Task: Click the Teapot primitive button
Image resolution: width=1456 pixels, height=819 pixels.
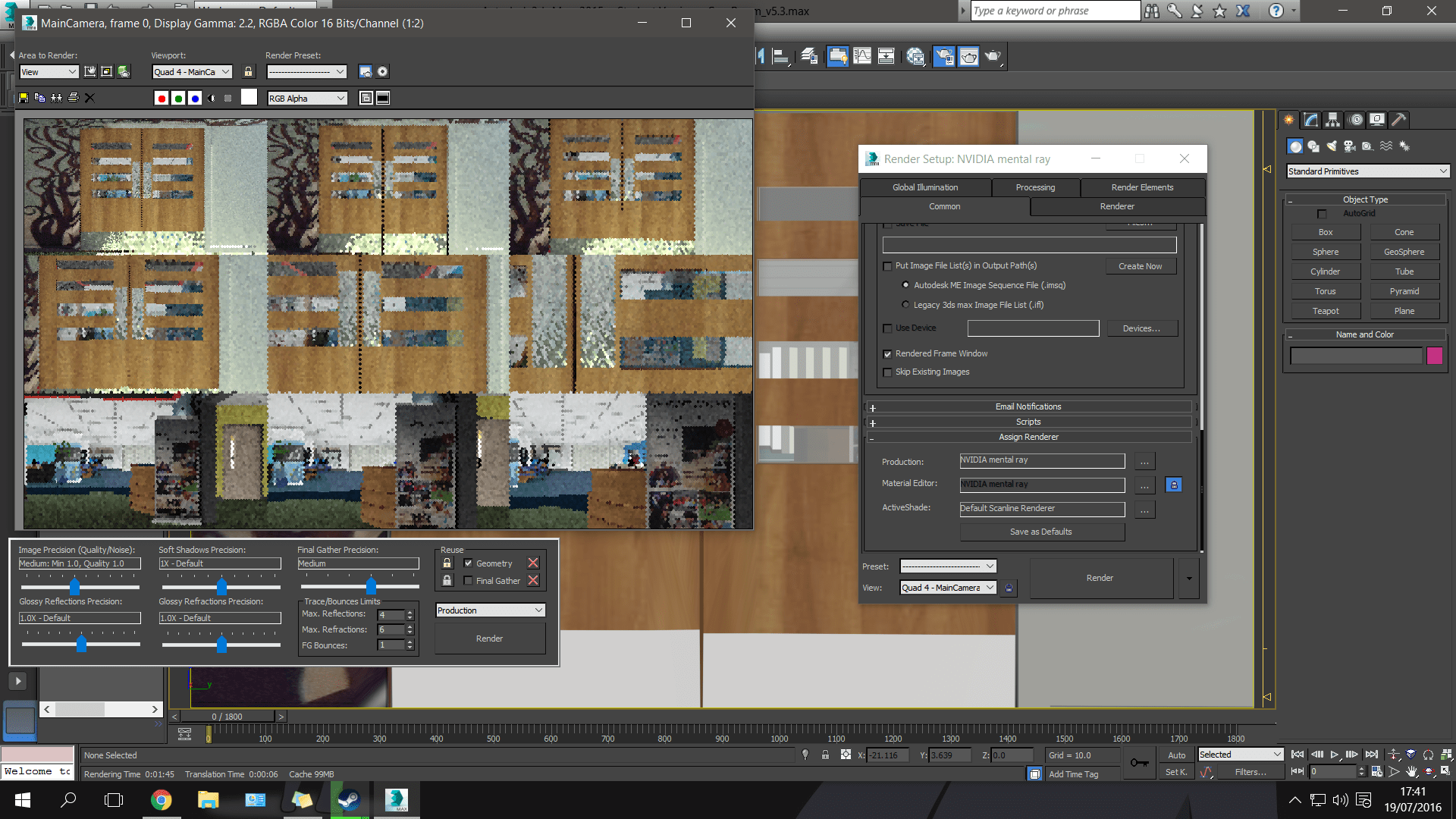Action: coord(1325,311)
